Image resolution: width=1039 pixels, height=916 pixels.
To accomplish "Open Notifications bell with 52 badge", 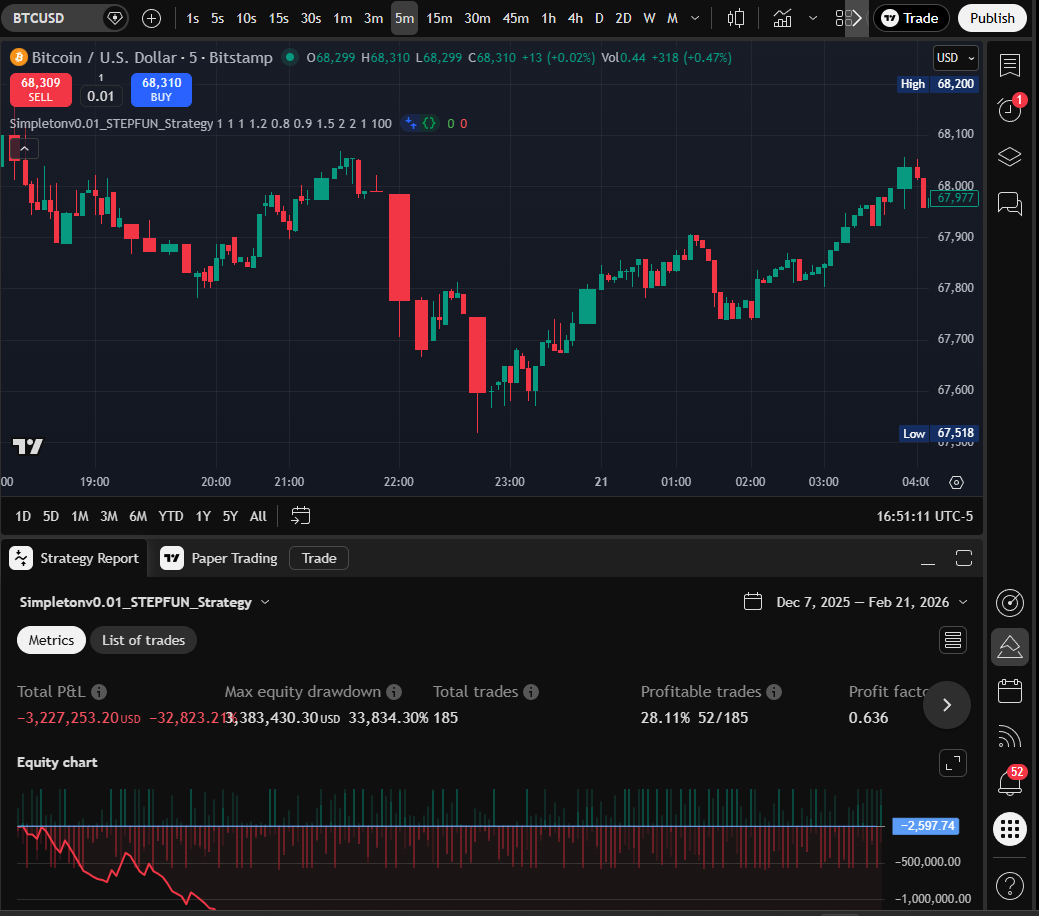I will coord(1010,782).
